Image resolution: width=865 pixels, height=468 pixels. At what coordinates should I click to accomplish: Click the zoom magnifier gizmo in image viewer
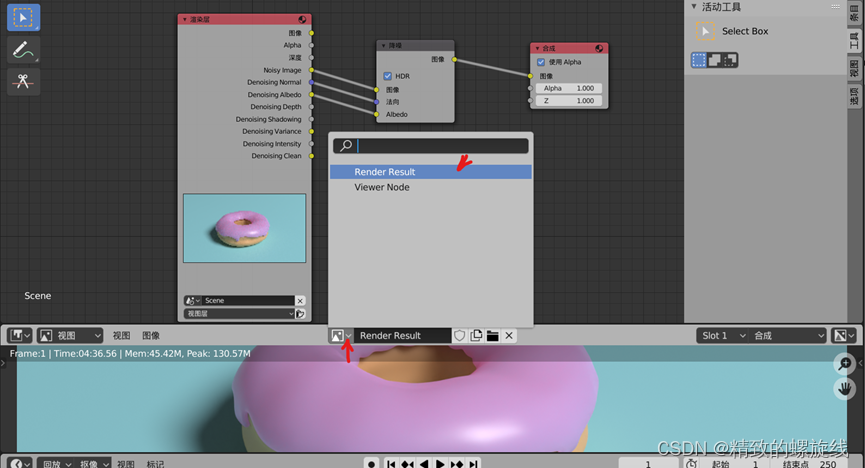844,364
